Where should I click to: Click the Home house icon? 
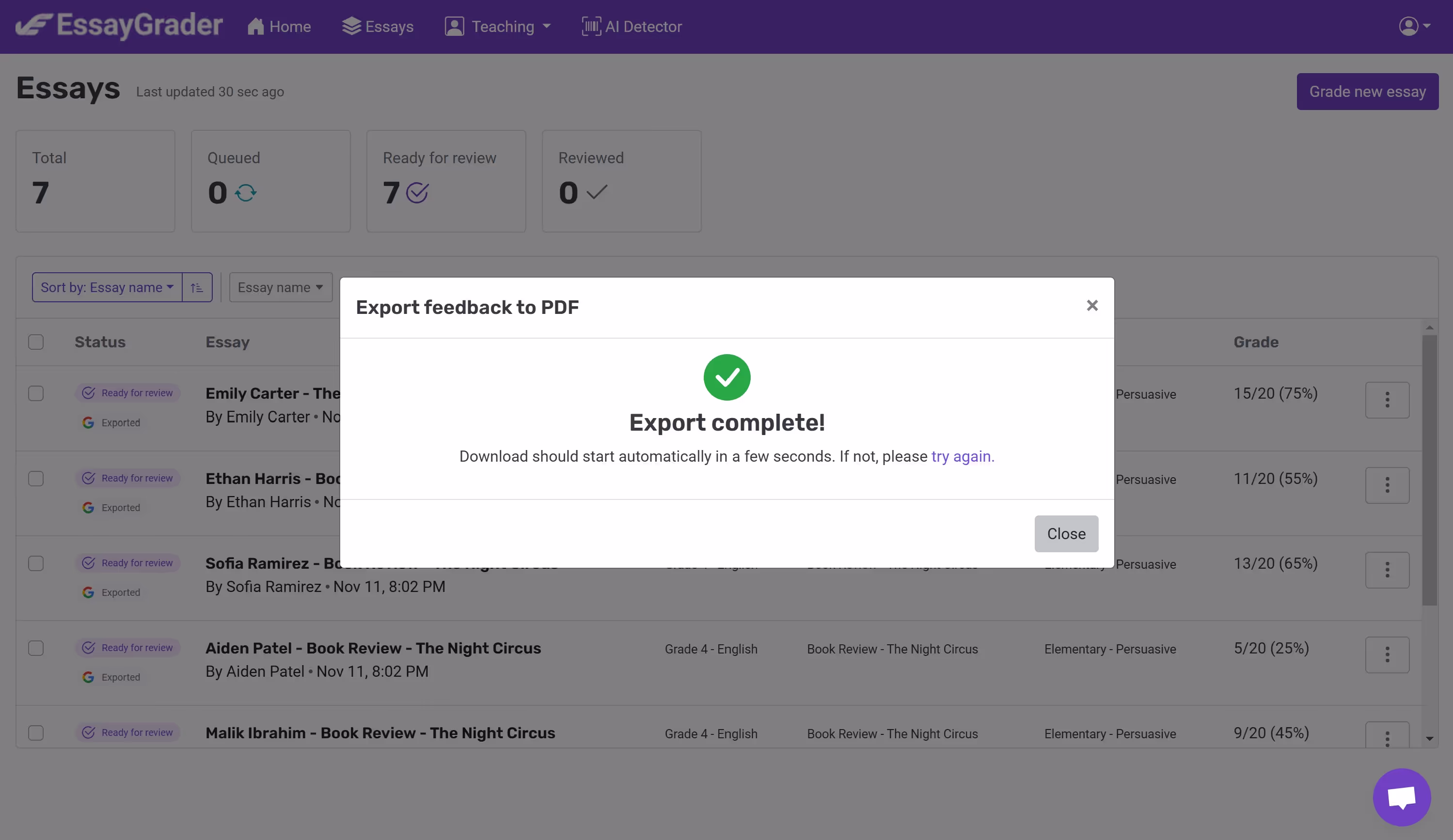[255, 27]
